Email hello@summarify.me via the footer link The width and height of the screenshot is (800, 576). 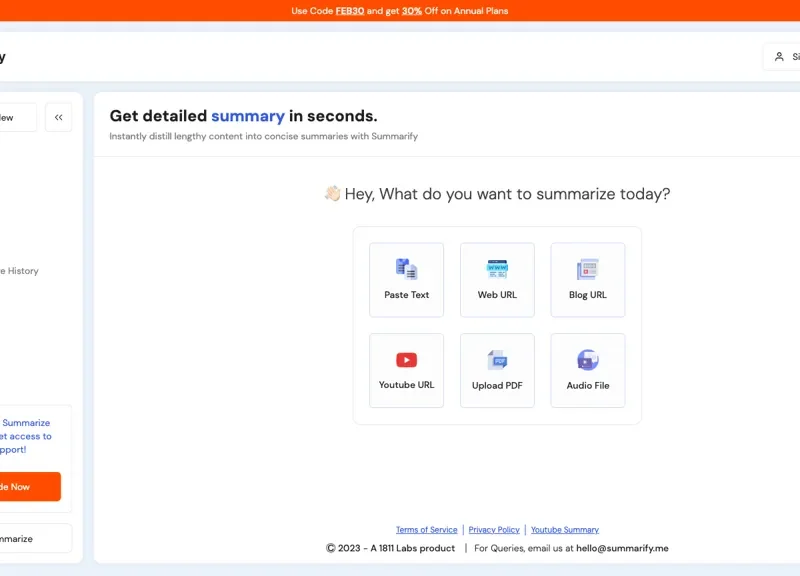point(624,548)
